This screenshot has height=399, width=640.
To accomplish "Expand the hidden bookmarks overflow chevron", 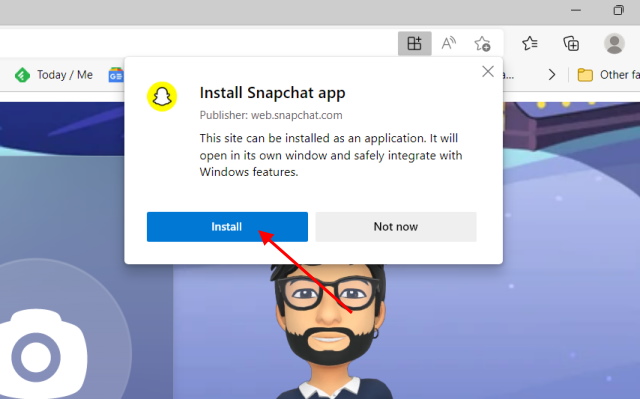I will click(552, 75).
